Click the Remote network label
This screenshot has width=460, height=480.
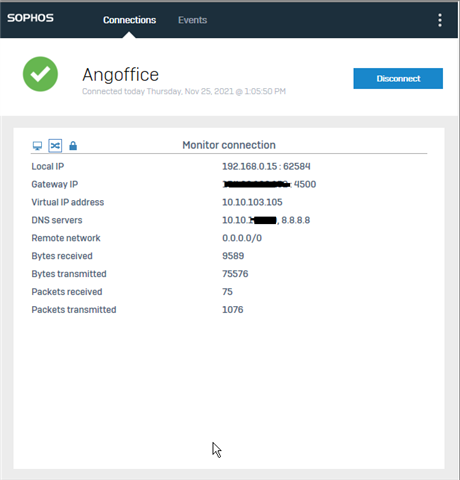66,238
